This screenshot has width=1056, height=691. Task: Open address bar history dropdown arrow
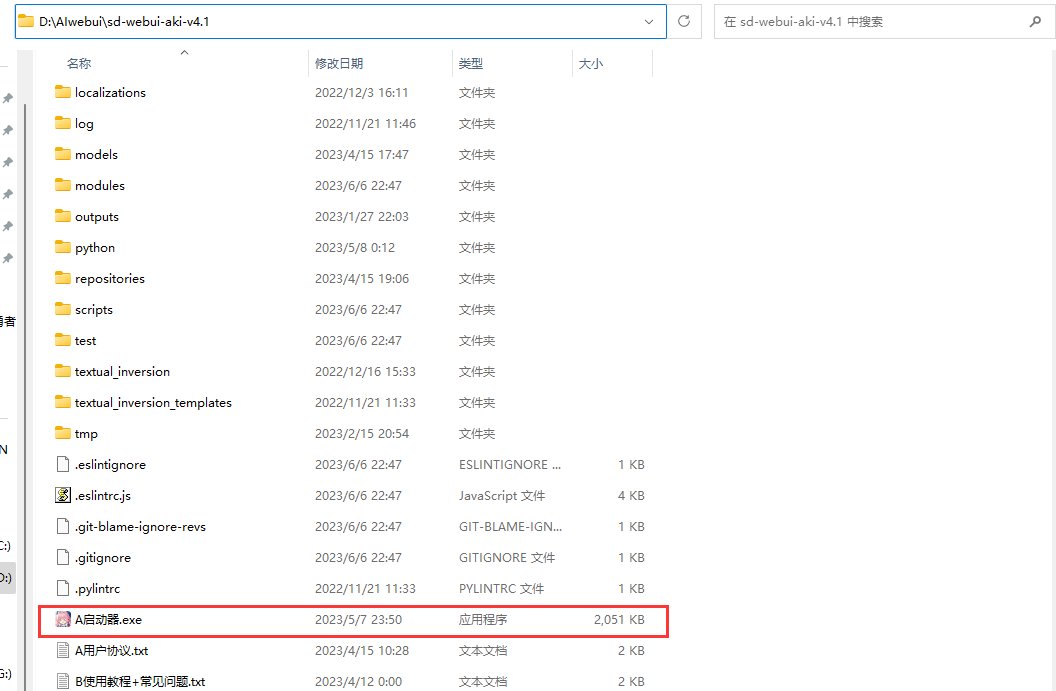[650, 21]
